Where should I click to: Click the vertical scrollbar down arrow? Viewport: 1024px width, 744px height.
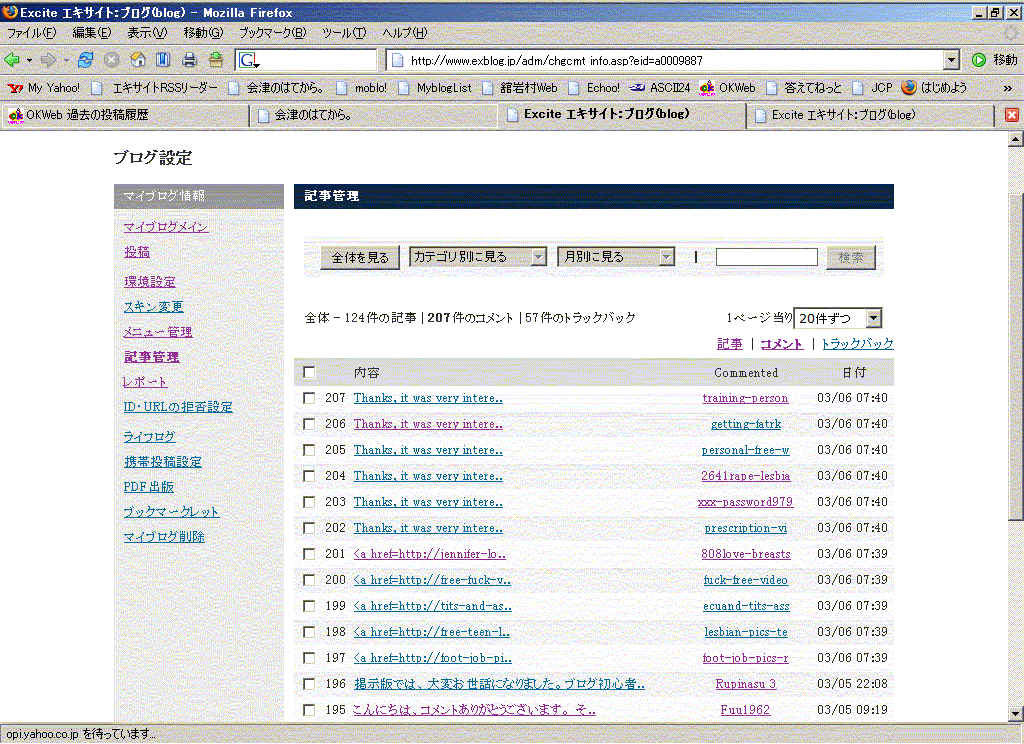click(1015, 713)
